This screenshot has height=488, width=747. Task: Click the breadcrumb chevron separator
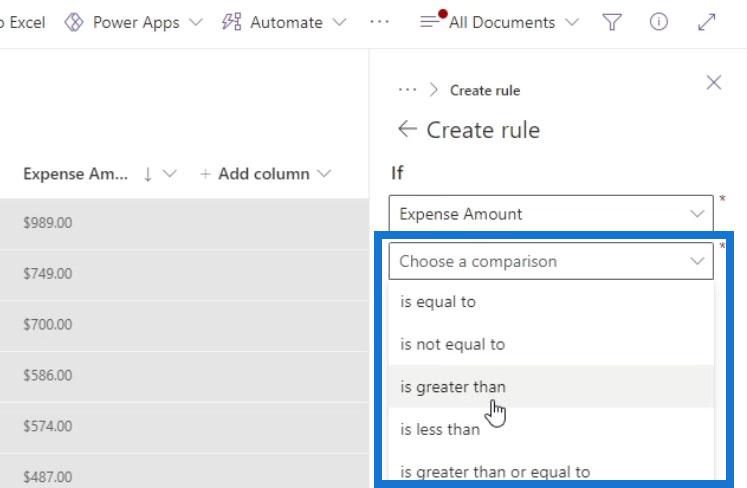click(x=433, y=90)
